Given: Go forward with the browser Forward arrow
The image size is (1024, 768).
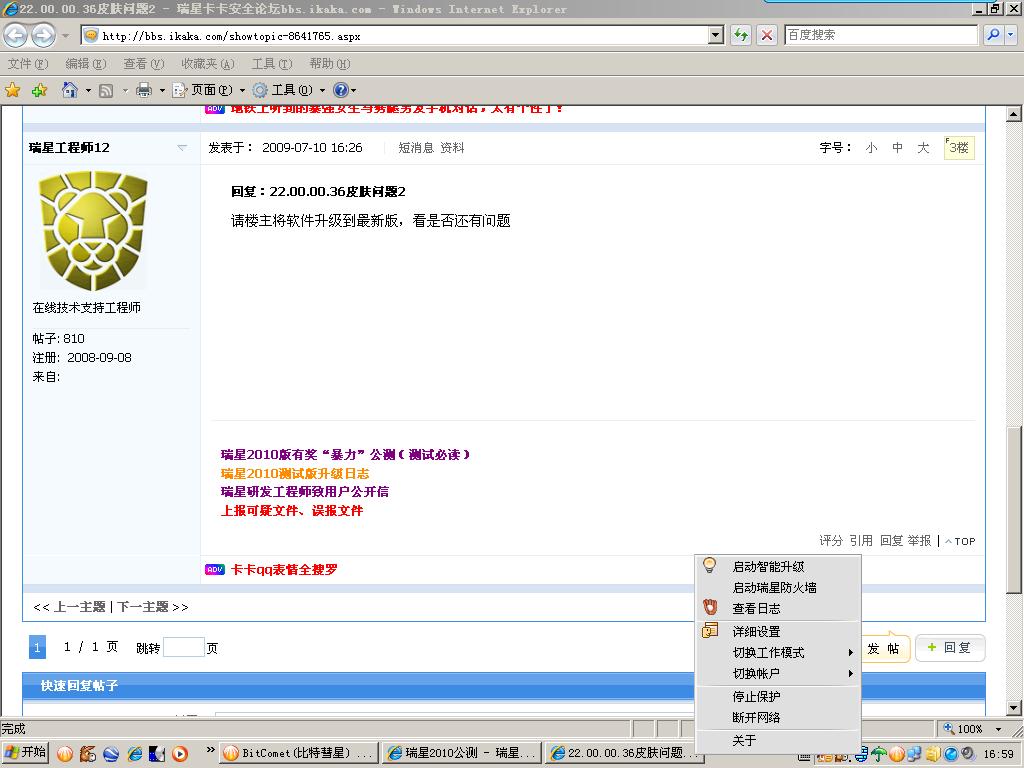Looking at the screenshot, I should click(44, 35).
